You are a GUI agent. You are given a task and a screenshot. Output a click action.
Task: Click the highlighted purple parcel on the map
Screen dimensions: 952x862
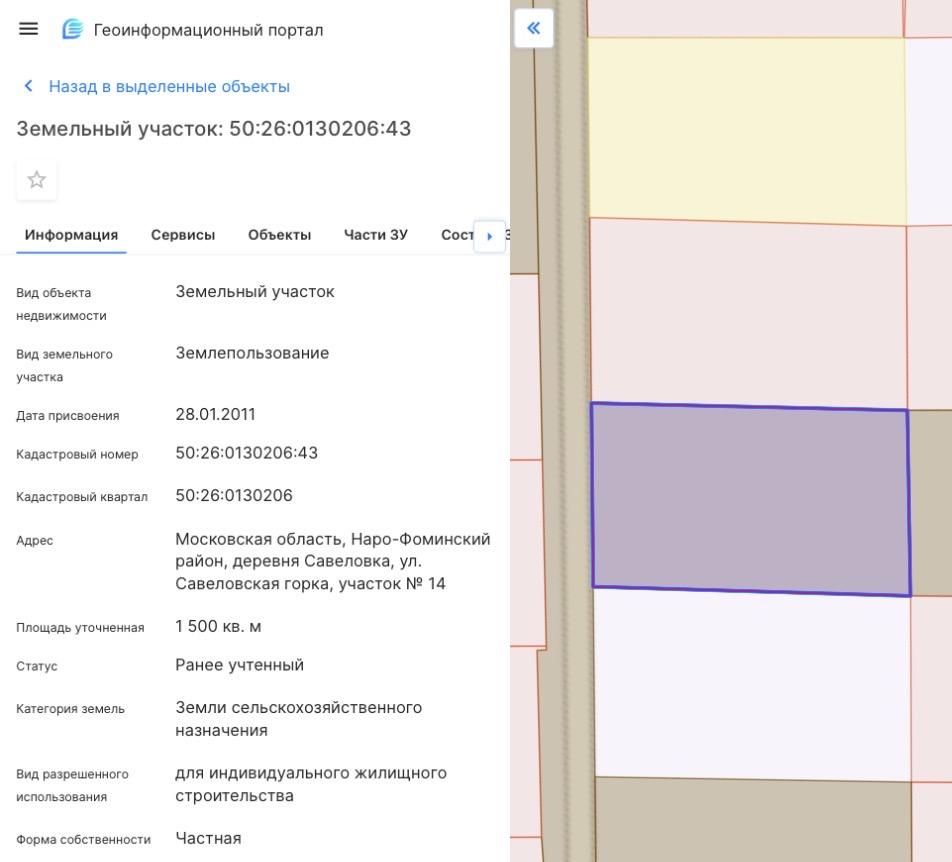(750, 498)
